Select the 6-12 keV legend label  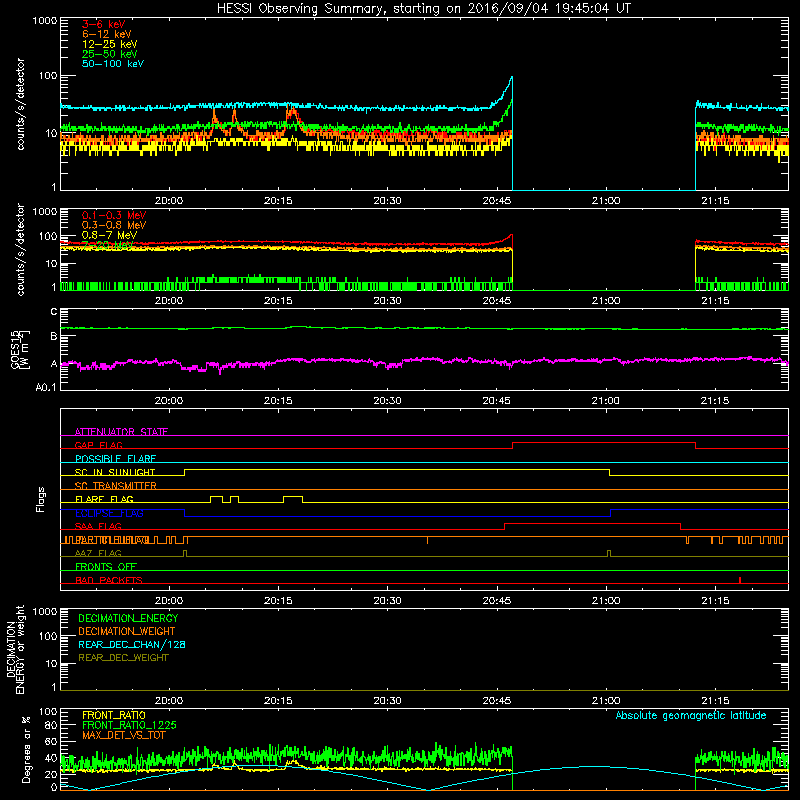click(x=107, y=34)
